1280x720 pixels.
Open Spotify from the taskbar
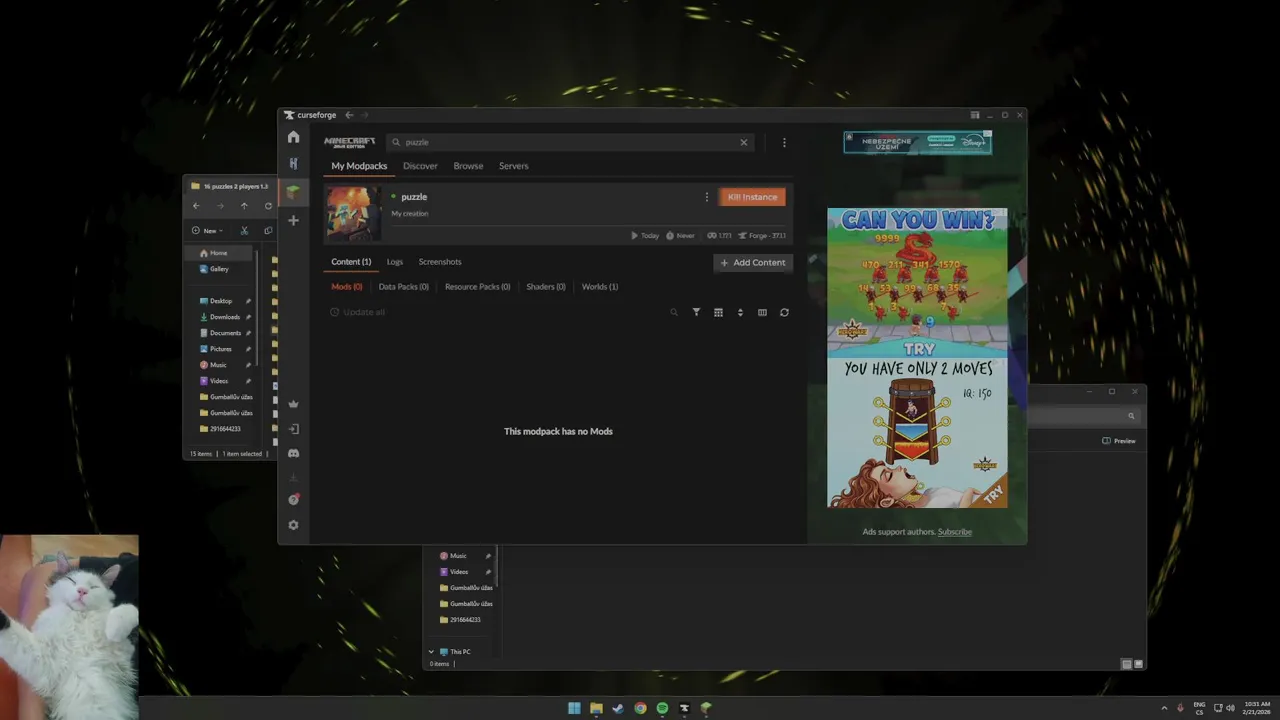[662, 708]
